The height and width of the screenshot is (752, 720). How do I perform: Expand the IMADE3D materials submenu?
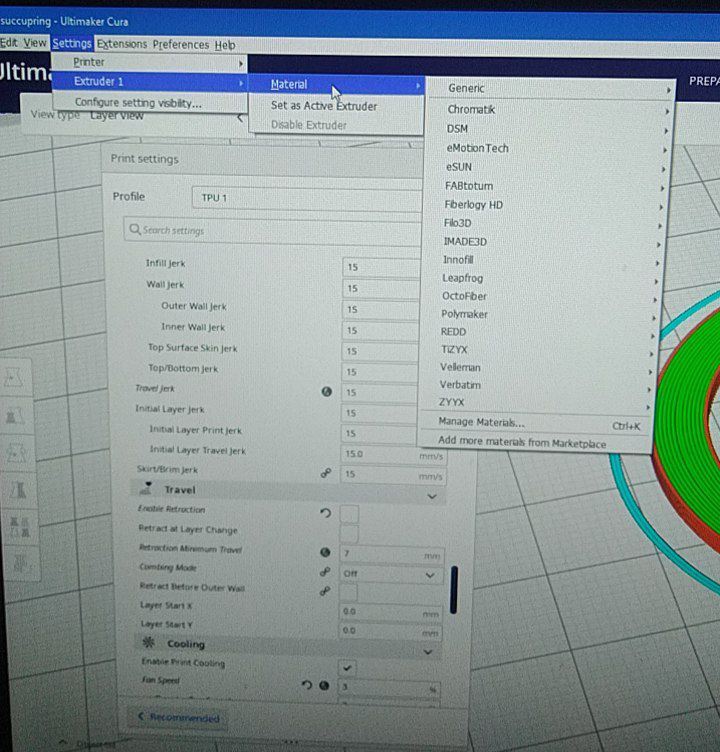(542, 242)
